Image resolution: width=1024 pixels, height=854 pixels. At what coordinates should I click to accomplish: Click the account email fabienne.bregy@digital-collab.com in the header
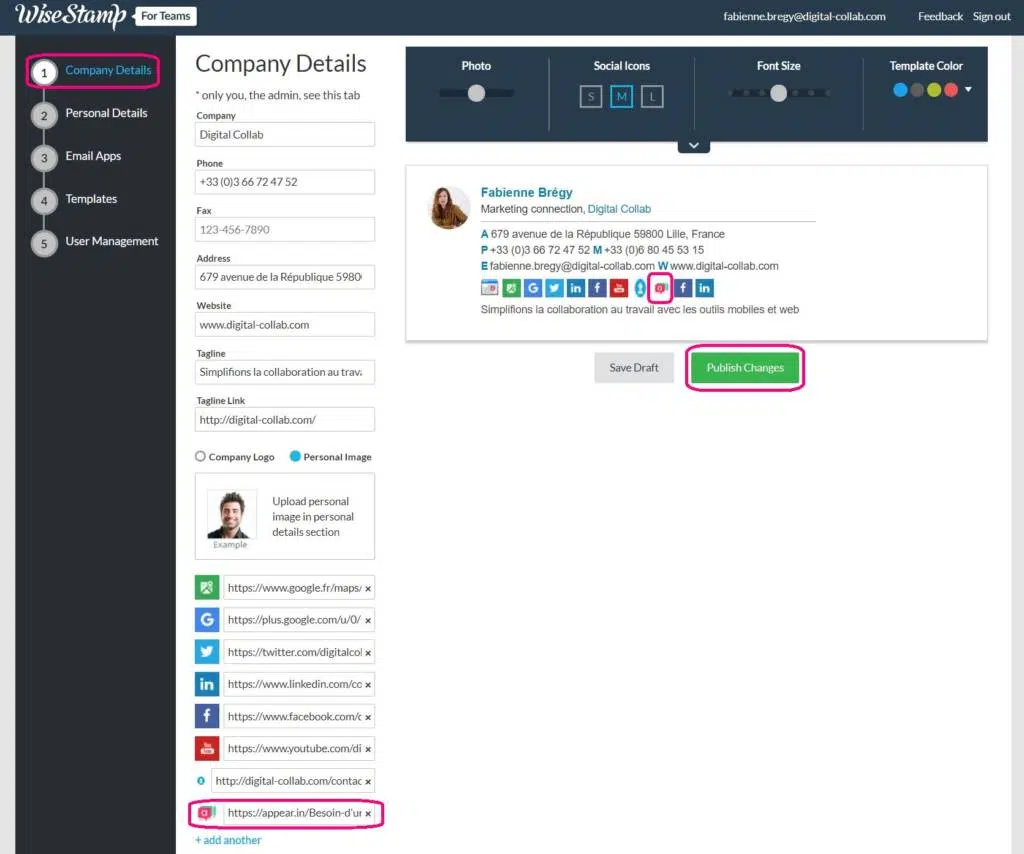[x=805, y=16]
